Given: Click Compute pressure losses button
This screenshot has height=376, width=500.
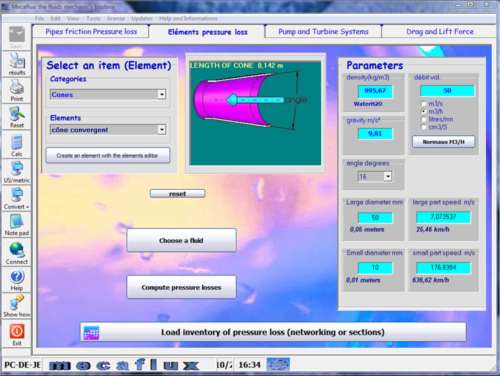Looking at the screenshot, I should point(181,287).
